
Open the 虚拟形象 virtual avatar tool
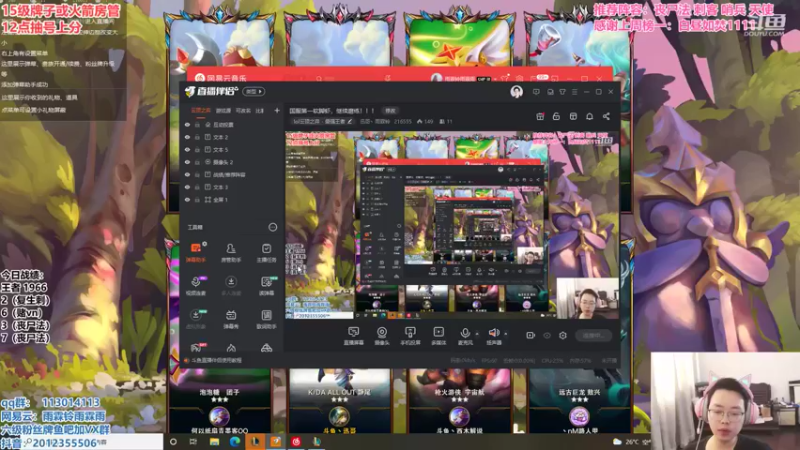click(195, 319)
